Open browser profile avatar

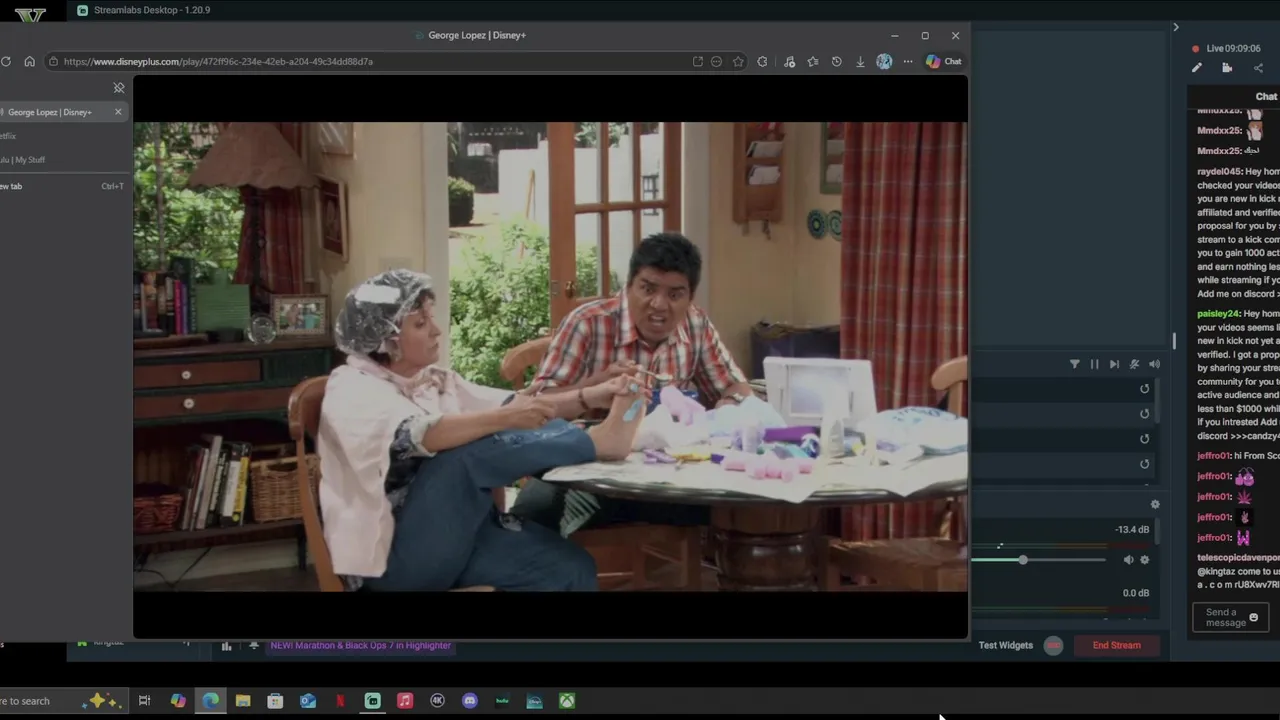(884, 61)
